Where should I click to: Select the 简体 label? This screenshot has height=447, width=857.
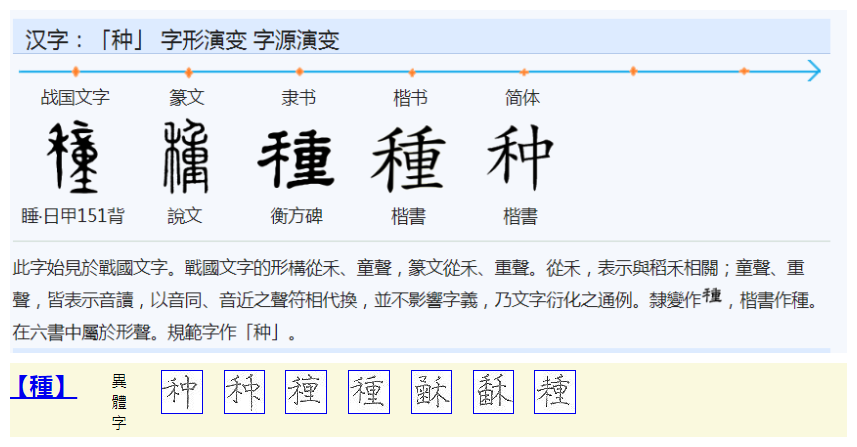[x=523, y=98]
